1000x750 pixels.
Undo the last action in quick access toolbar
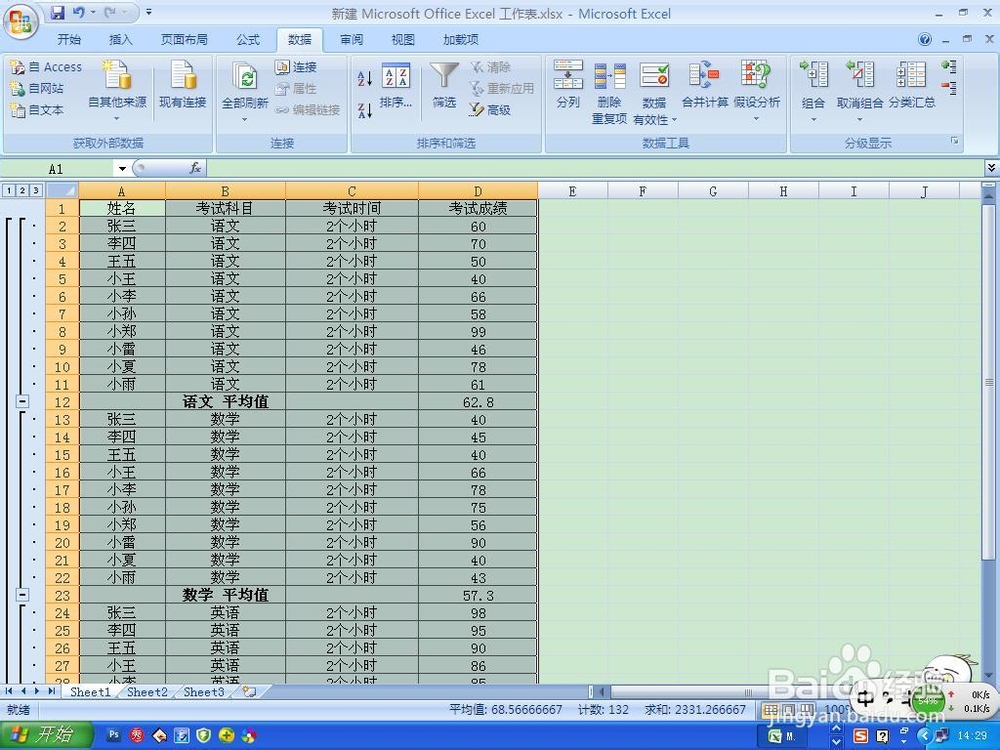79,12
